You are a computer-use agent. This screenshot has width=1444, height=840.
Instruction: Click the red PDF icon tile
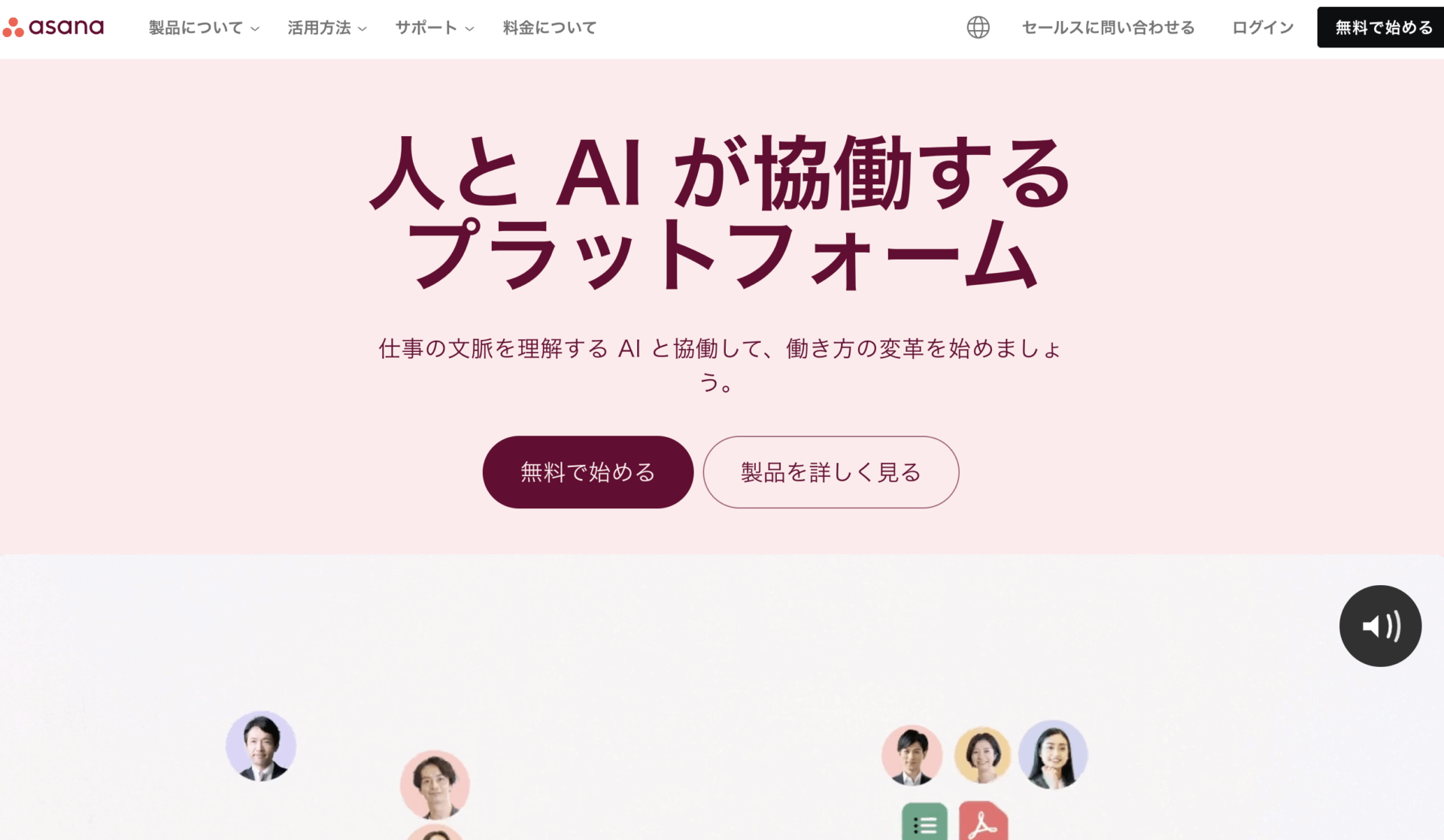(984, 821)
